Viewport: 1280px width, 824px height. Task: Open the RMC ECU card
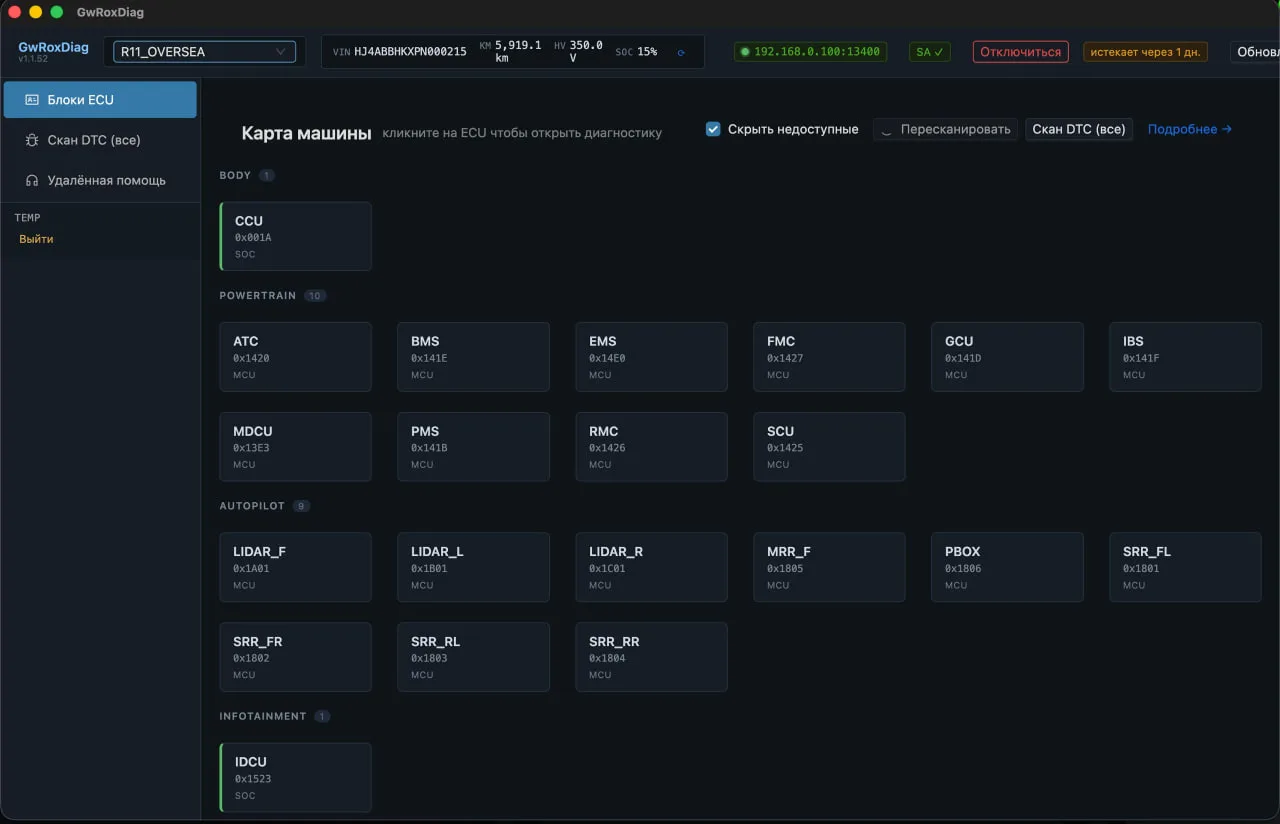pyautogui.click(x=652, y=447)
